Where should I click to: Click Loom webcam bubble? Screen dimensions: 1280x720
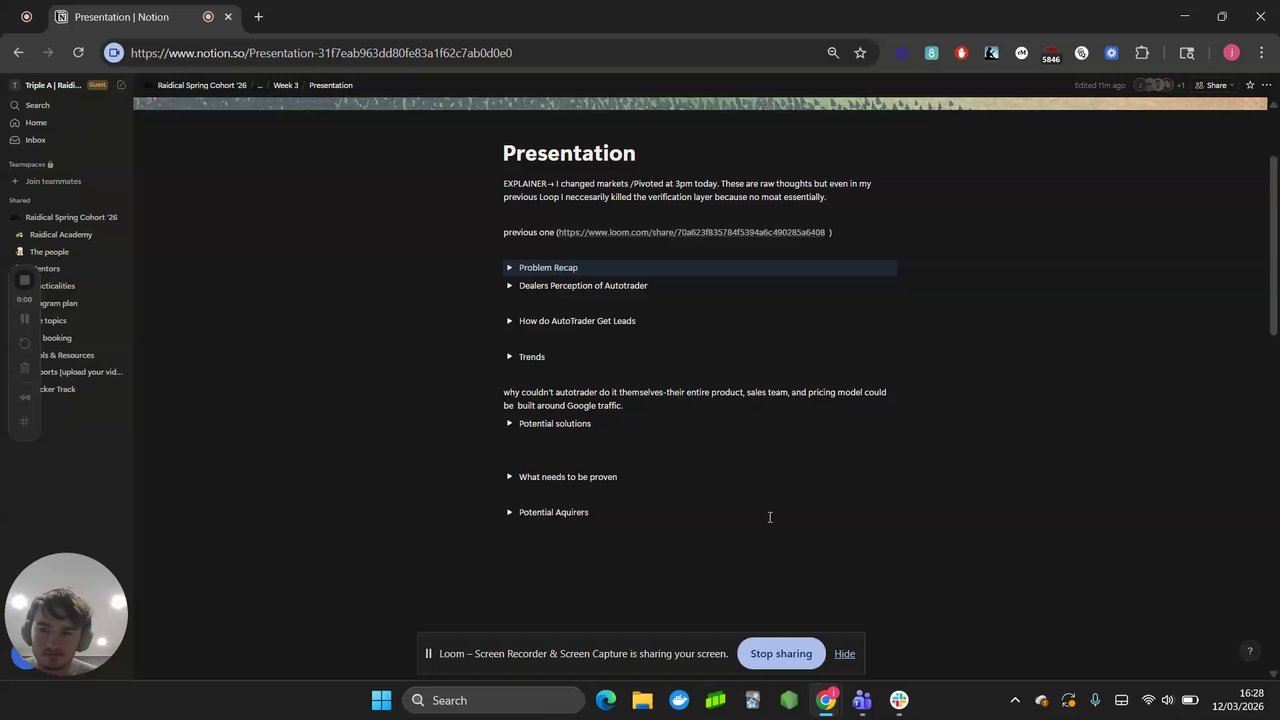pyautogui.click(x=66, y=614)
